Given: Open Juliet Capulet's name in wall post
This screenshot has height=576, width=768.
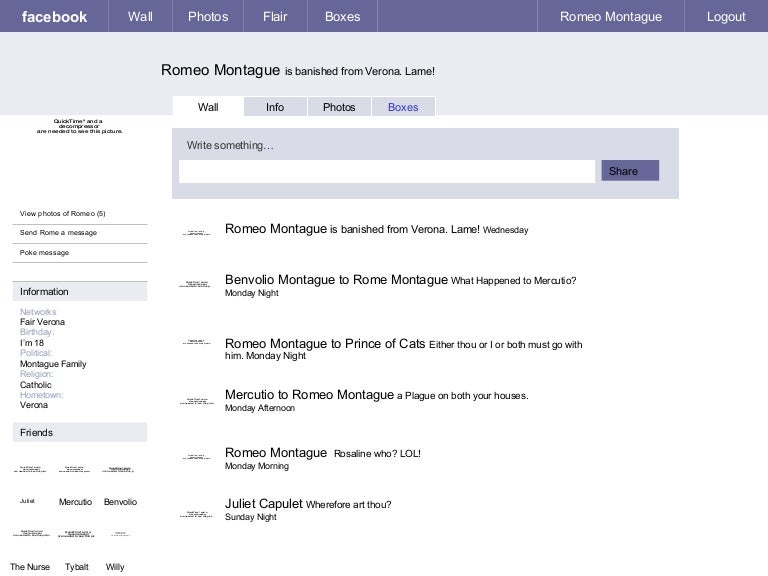Looking at the screenshot, I should tap(264, 504).
